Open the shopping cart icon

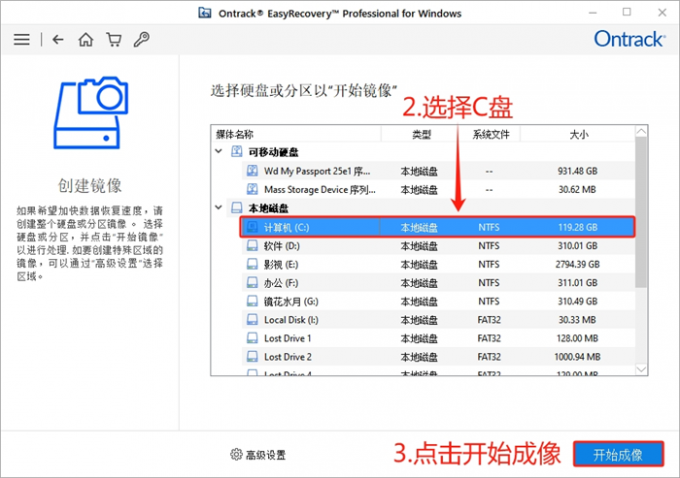114,39
